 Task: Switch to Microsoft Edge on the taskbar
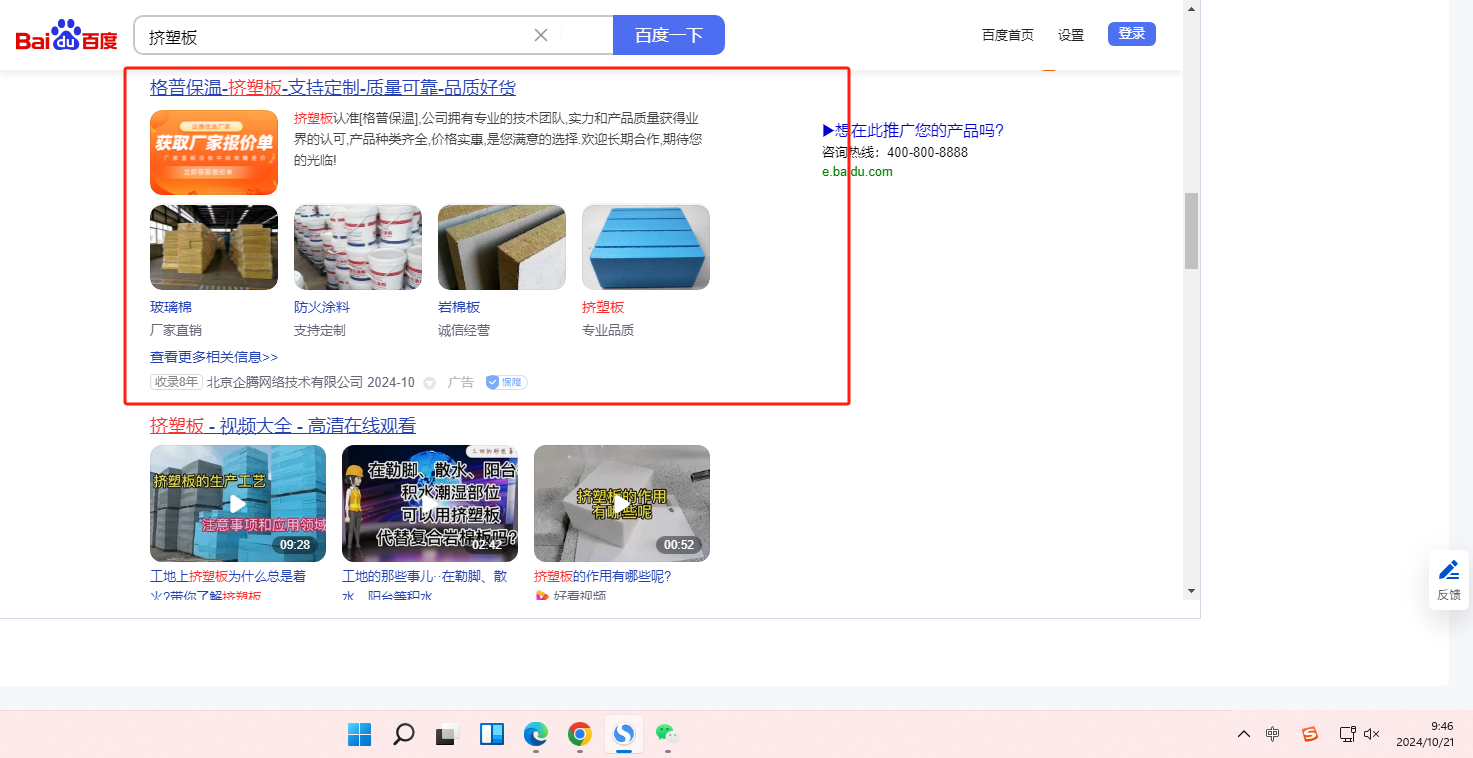536,735
